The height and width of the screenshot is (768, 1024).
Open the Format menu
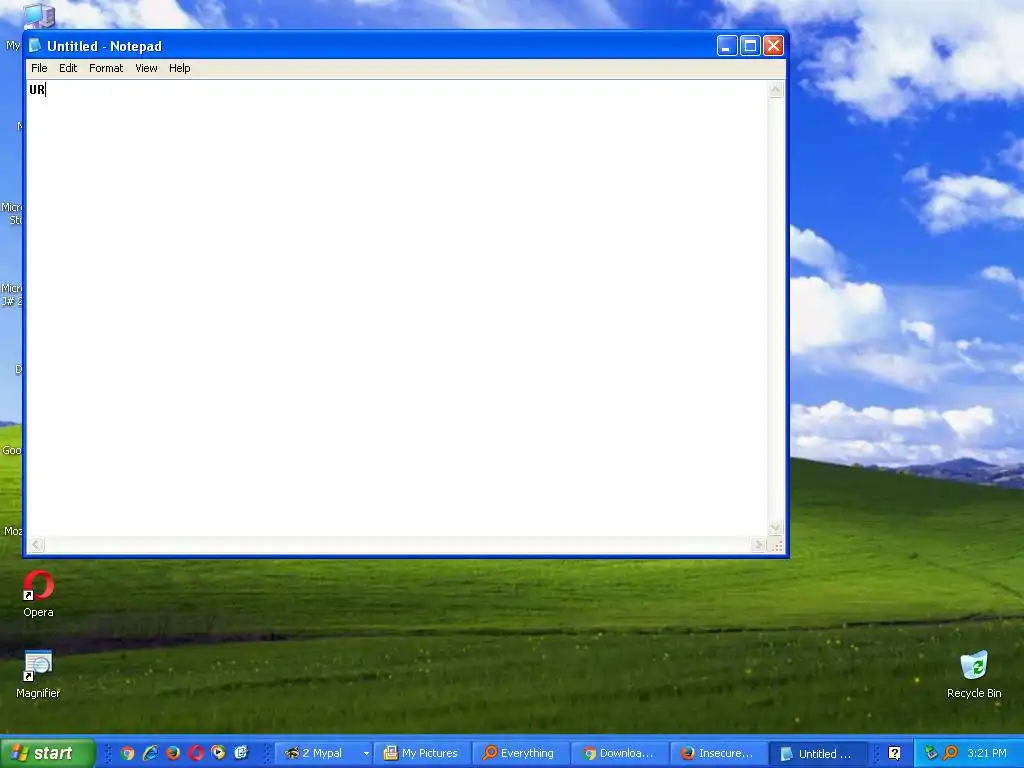pyautogui.click(x=106, y=68)
